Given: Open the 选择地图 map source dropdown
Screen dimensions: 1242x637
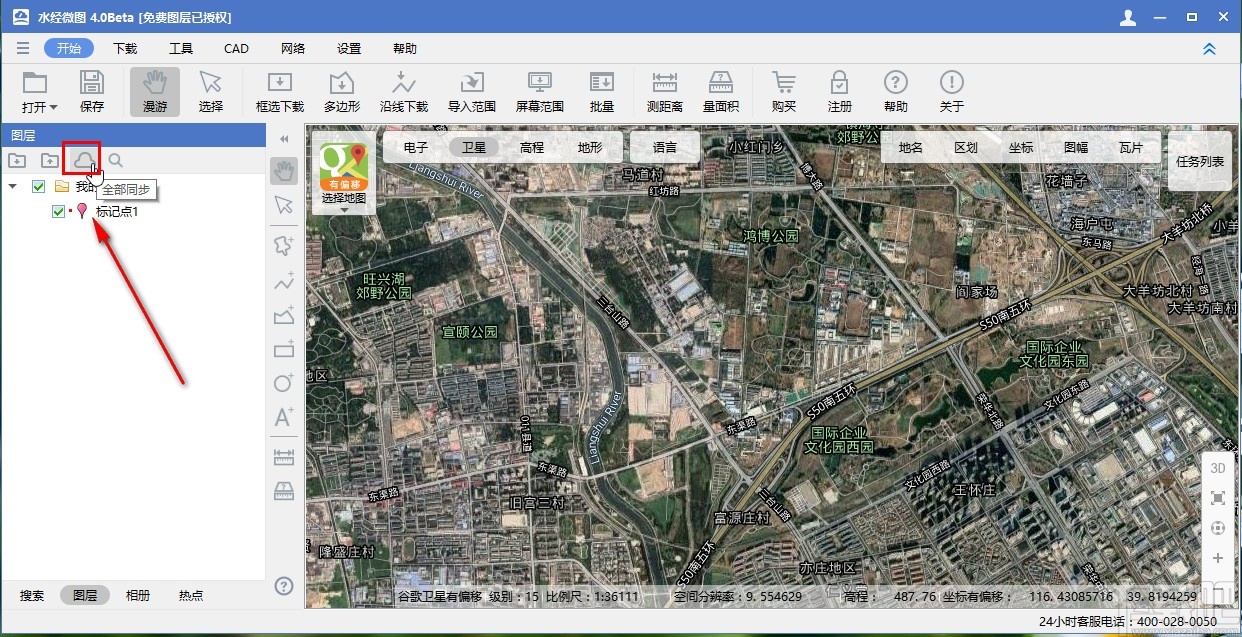Looking at the screenshot, I should (x=343, y=209).
